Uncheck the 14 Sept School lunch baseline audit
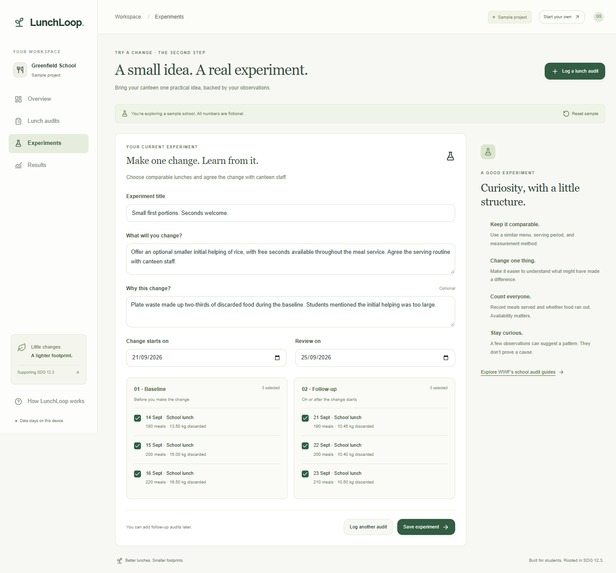Viewport: 616px width, 573px height. point(138,418)
